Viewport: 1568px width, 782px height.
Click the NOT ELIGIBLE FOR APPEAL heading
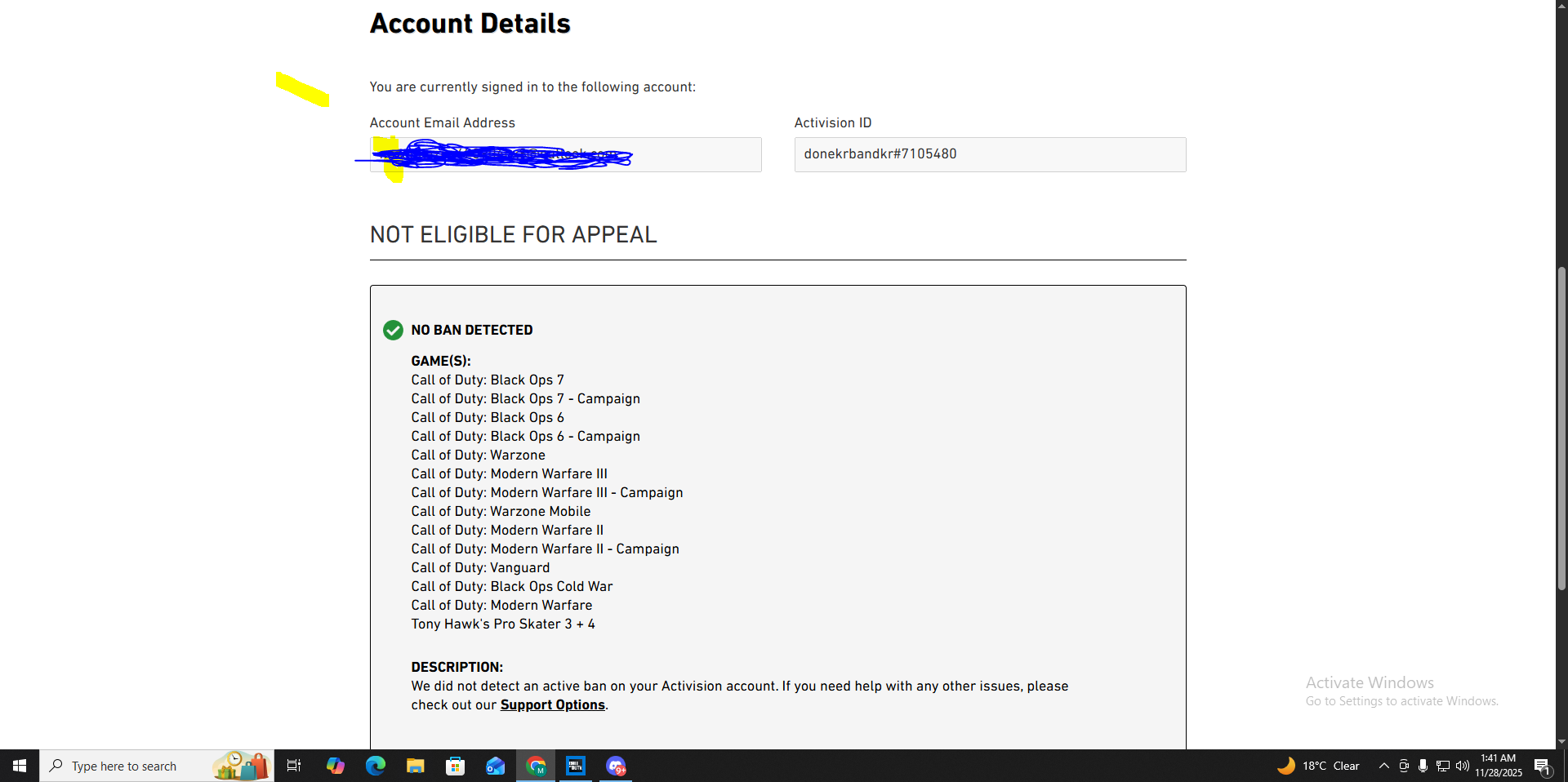513,234
